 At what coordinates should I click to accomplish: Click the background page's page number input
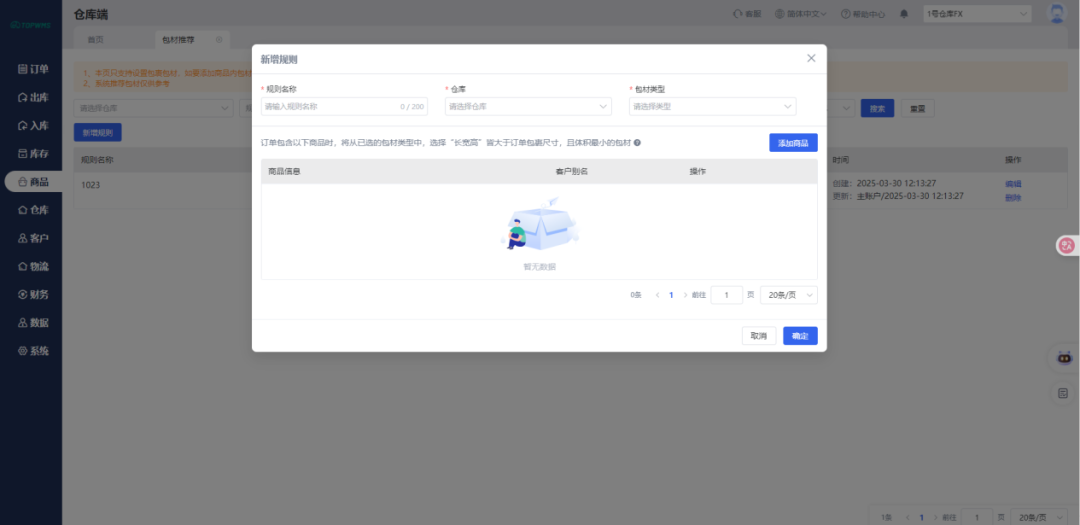(977, 517)
